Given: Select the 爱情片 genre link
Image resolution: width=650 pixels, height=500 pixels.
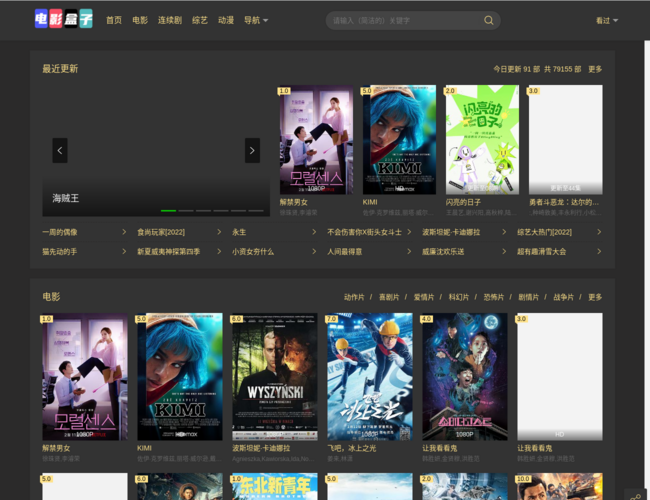Looking at the screenshot, I should [x=424, y=297].
